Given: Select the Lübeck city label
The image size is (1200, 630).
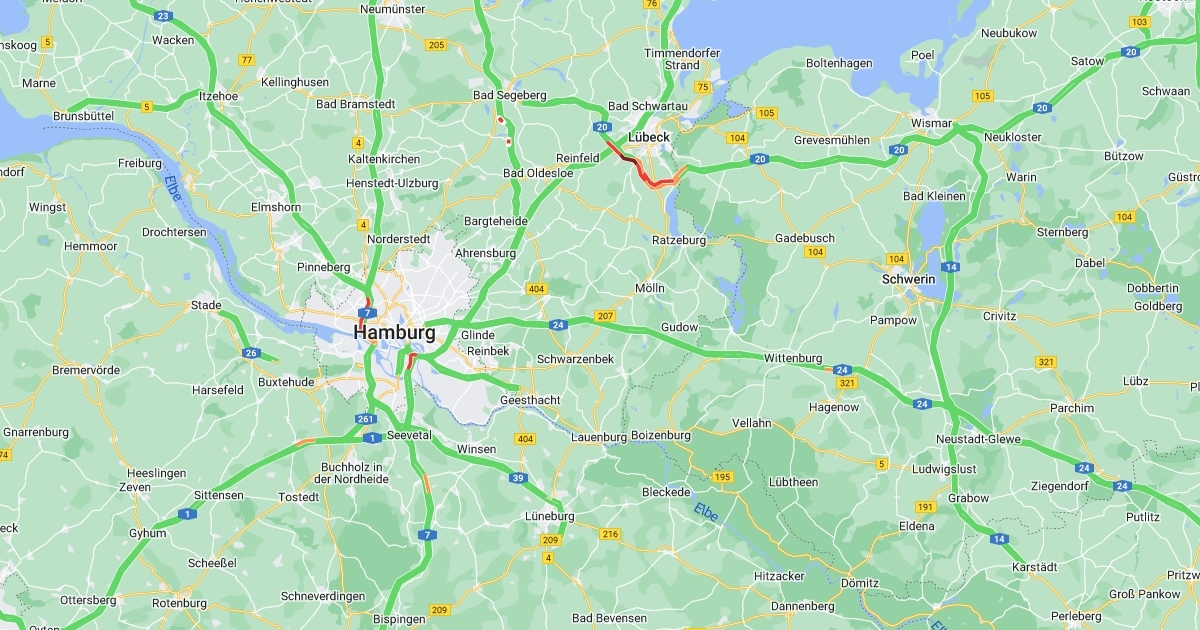Looking at the screenshot, I should (x=648, y=137).
